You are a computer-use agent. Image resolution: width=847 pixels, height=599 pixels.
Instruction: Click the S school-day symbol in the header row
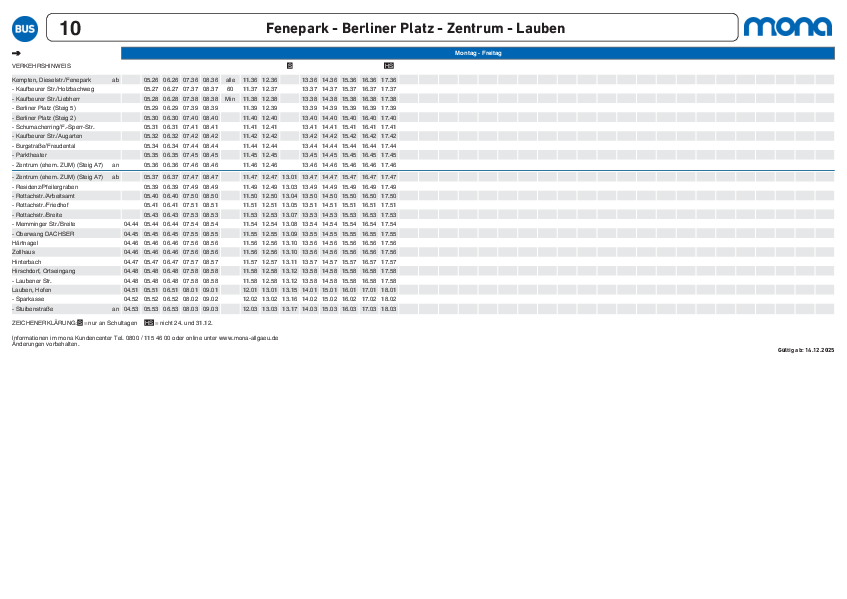pyautogui.click(x=290, y=65)
